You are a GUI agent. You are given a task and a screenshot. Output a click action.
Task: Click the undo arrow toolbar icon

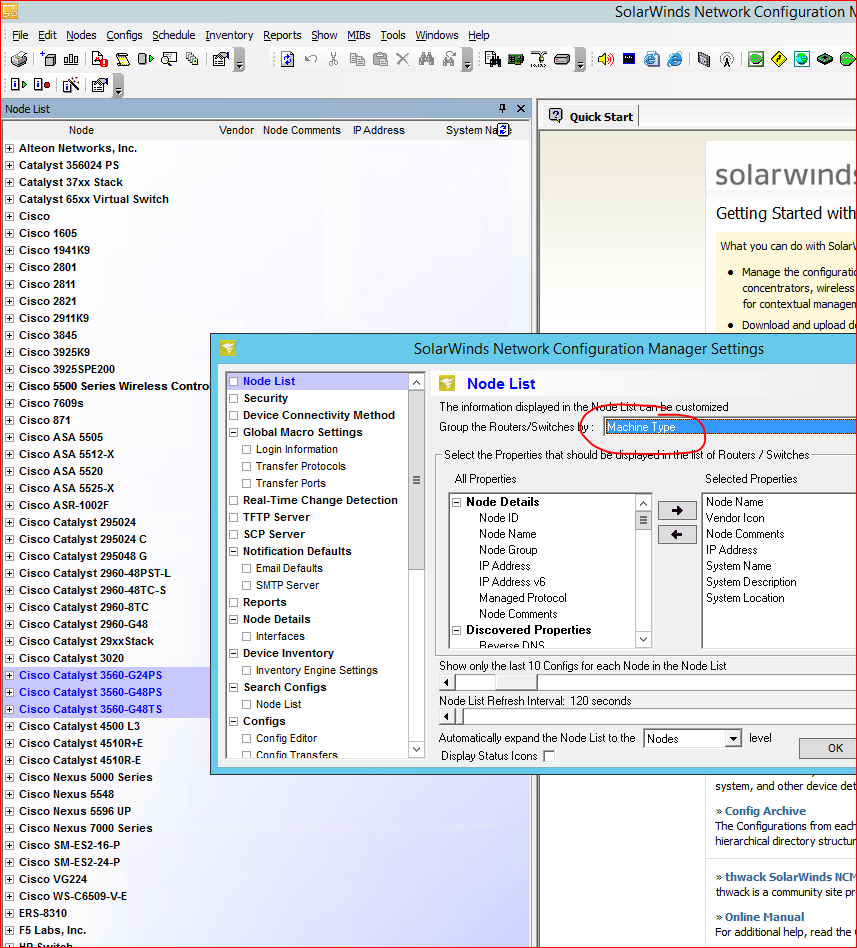(311, 59)
